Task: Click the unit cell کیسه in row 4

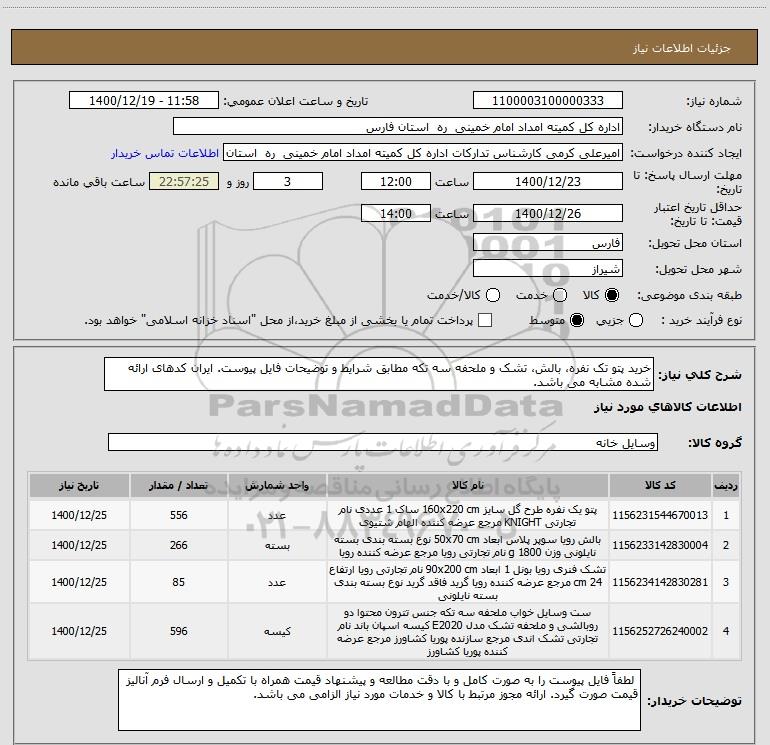Action: point(277,631)
